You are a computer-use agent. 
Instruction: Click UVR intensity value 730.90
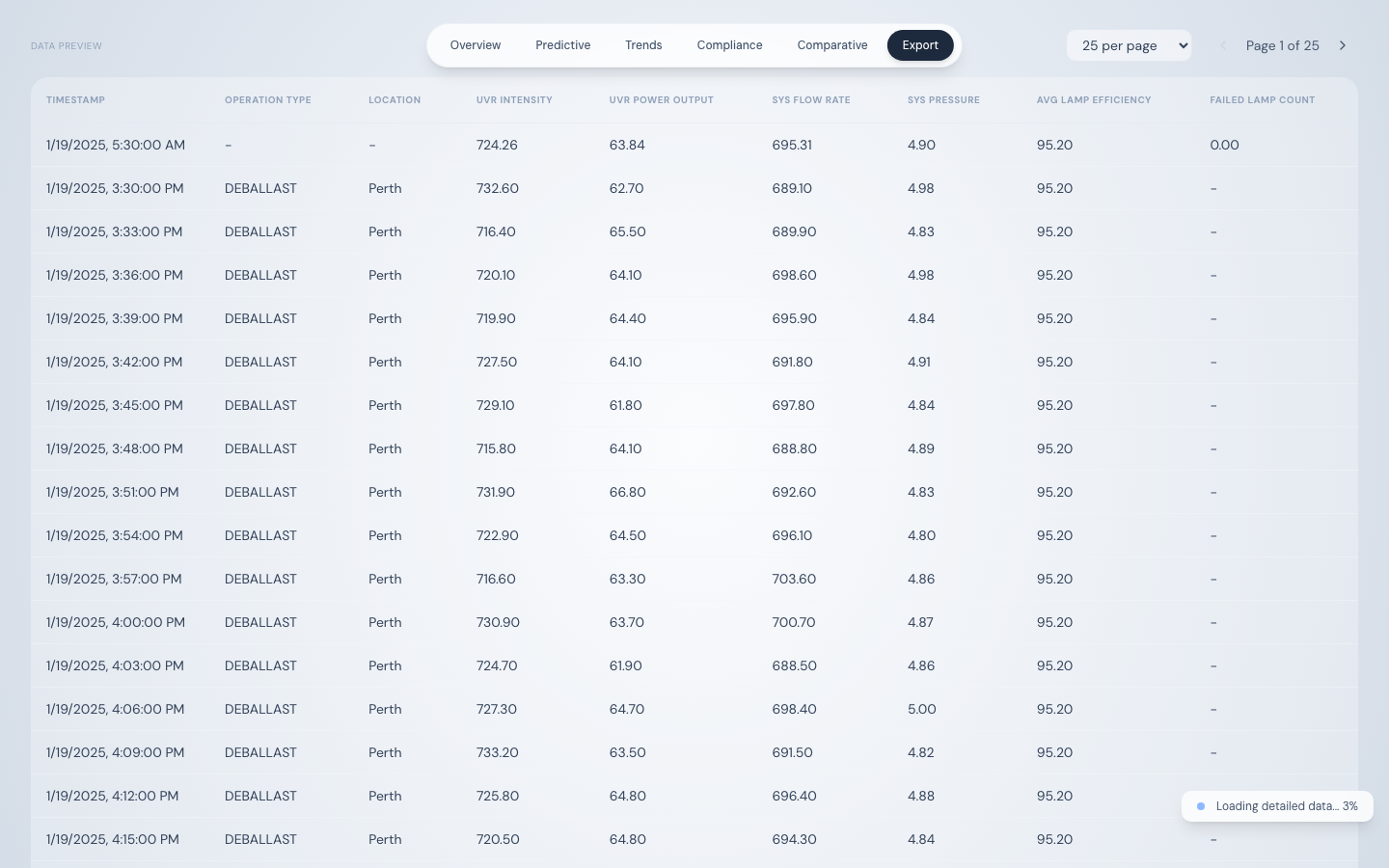point(498,622)
